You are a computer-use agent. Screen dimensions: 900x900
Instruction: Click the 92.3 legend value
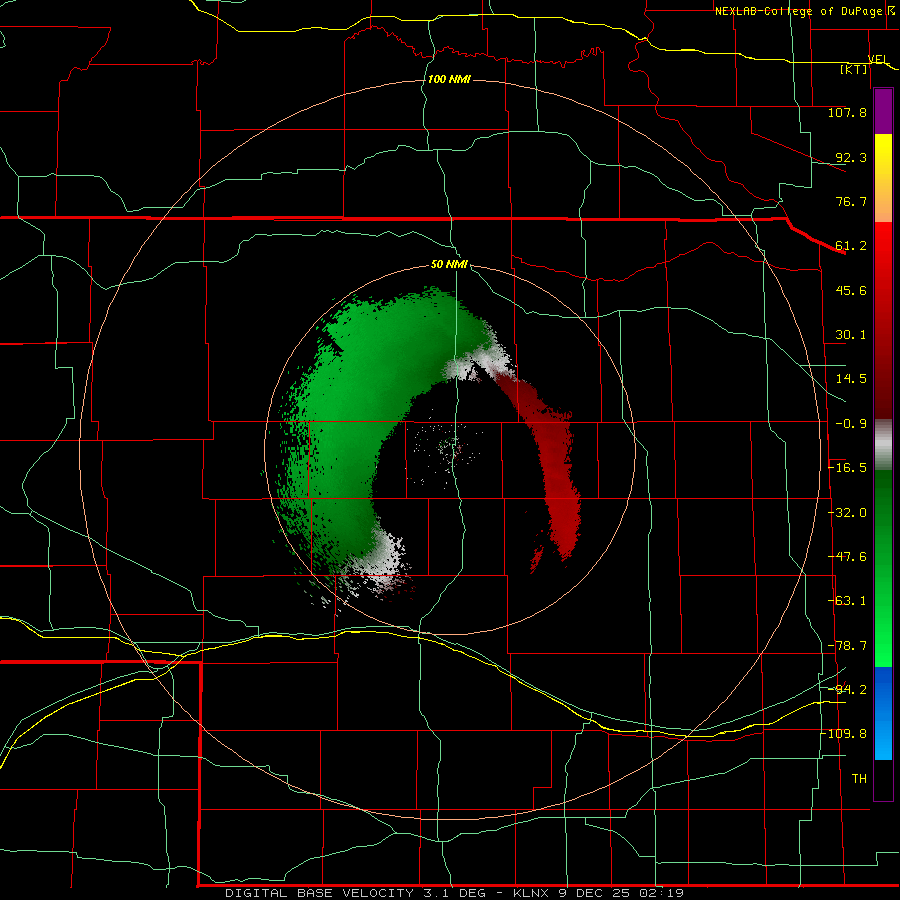pyautogui.click(x=851, y=157)
